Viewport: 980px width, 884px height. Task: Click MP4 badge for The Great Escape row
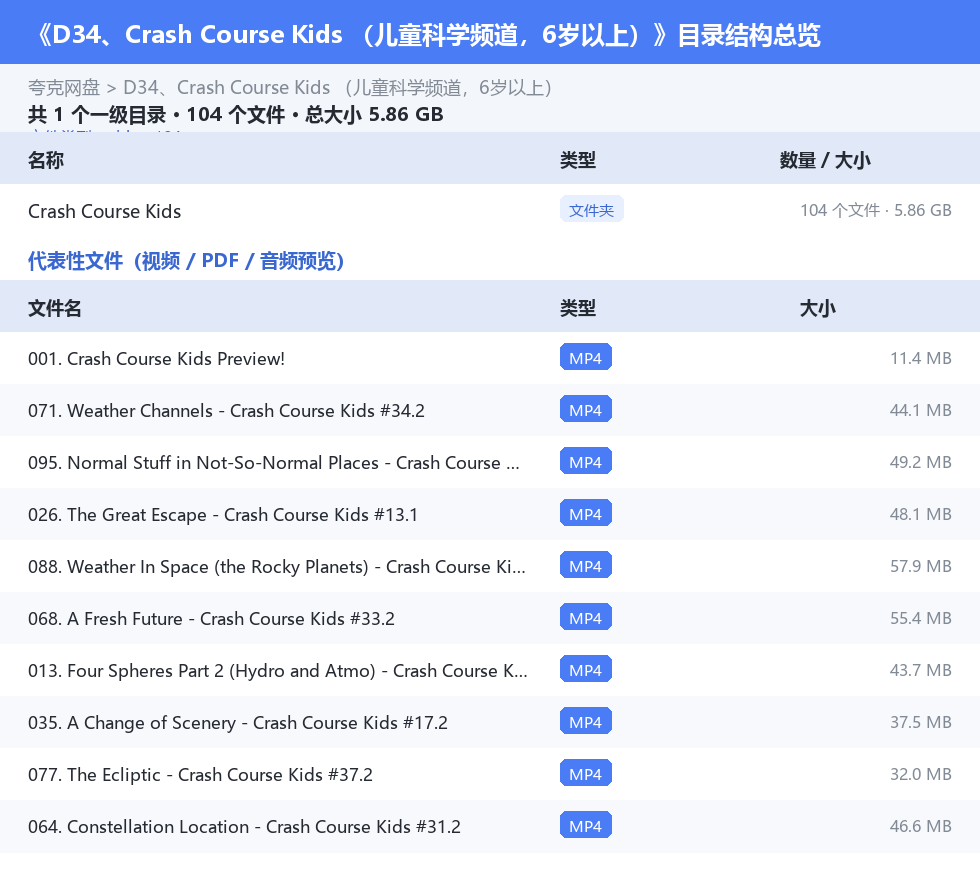click(586, 513)
